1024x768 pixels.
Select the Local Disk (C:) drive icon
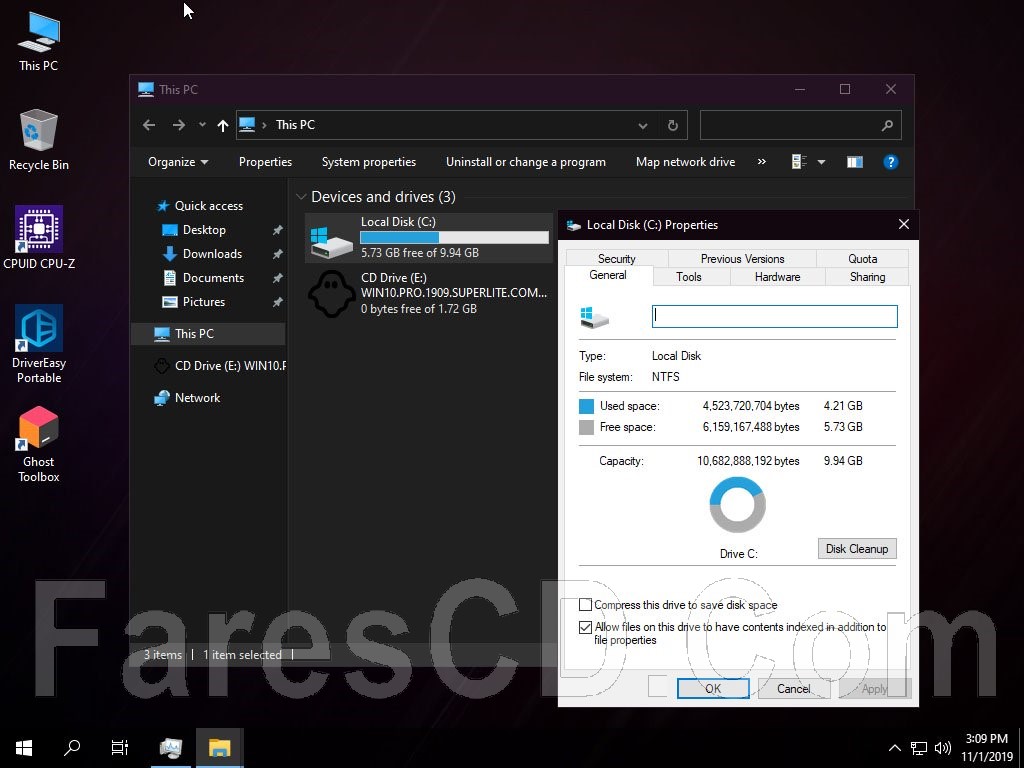(x=332, y=242)
